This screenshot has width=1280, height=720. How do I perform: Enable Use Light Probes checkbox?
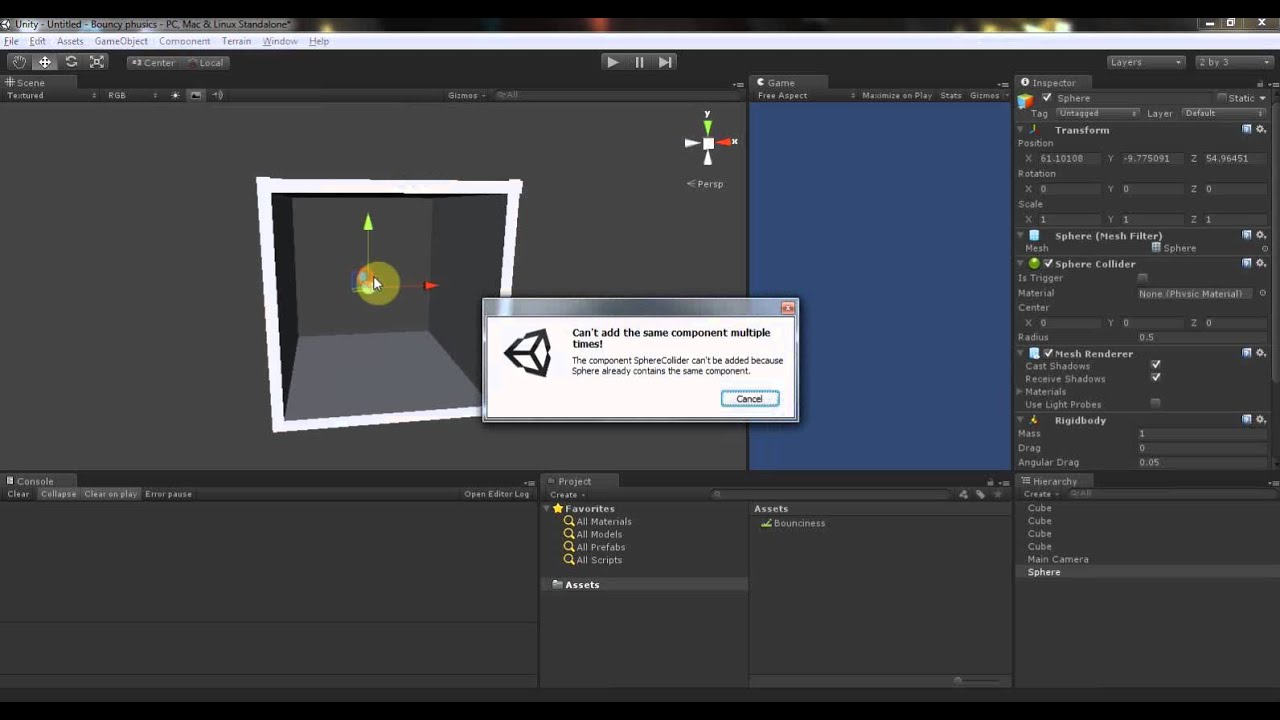(1156, 404)
